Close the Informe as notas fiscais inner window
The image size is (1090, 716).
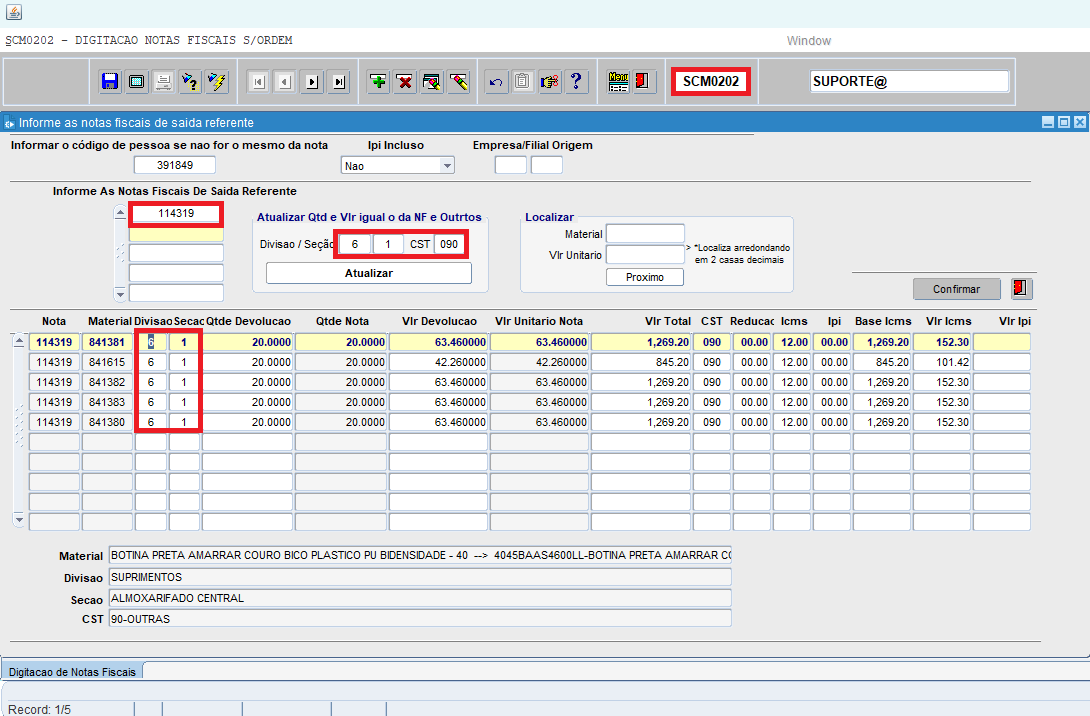1080,122
